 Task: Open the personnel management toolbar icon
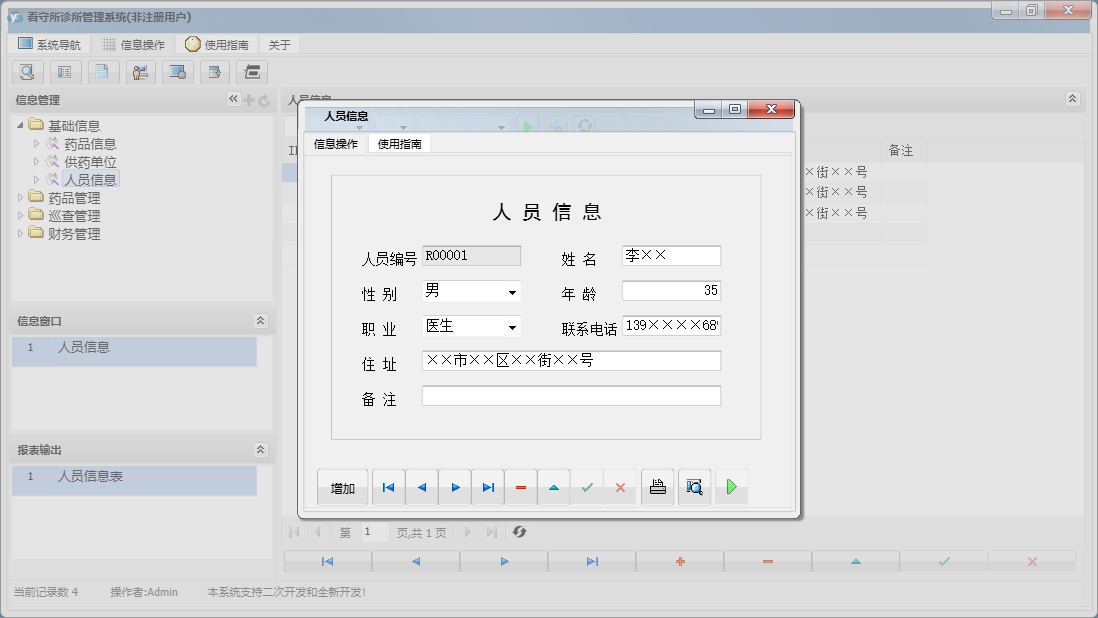pos(140,72)
